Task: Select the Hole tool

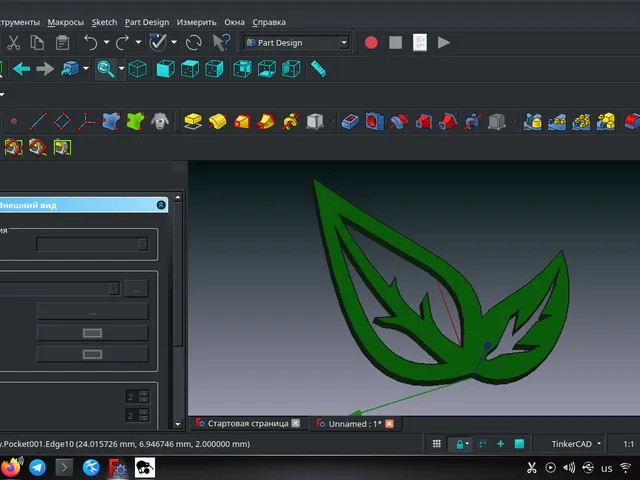Action: pyautogui.click(x=375, y=121)
